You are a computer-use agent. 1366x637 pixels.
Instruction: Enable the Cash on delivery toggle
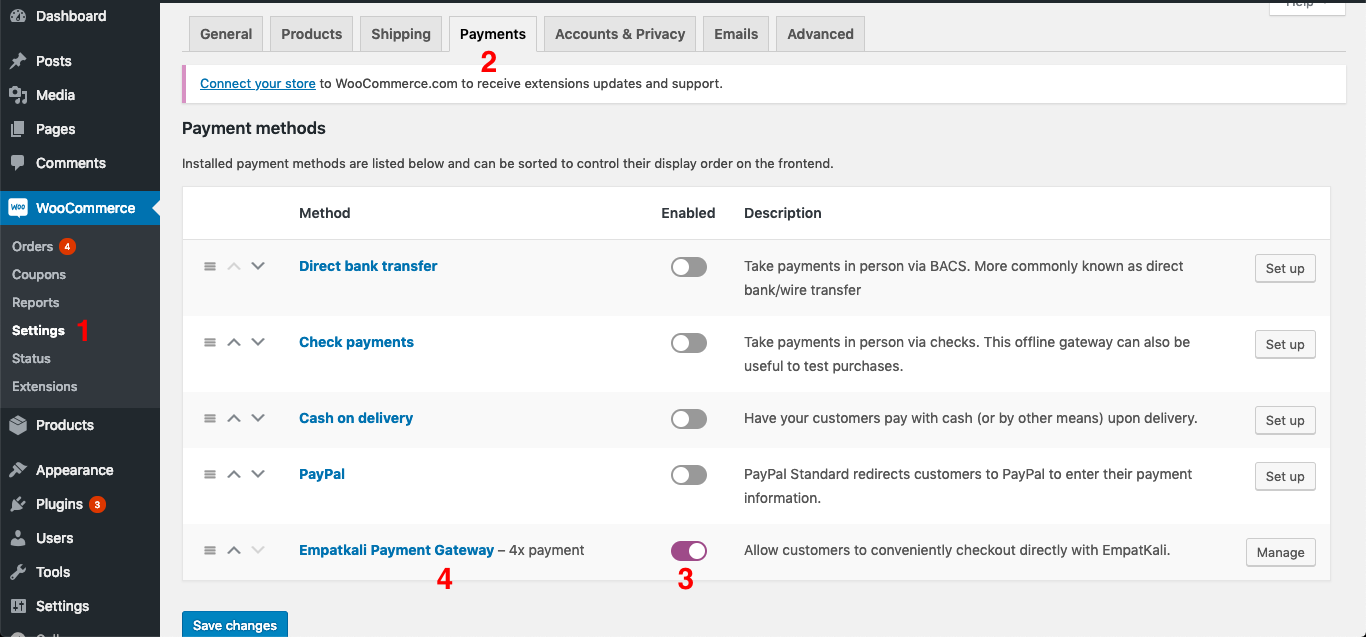pos(689,419)
